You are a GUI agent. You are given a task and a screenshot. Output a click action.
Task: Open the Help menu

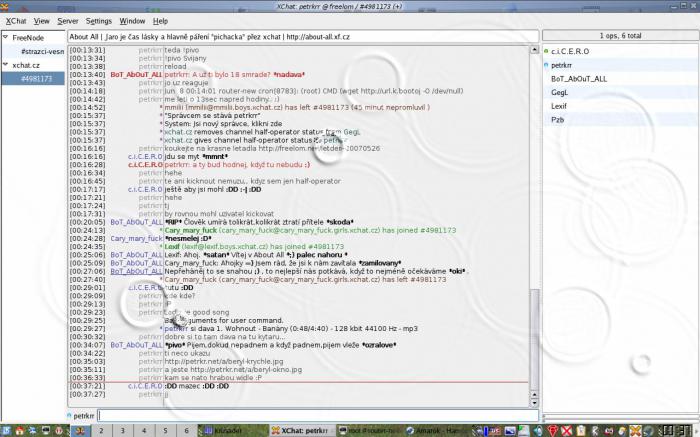160,21
